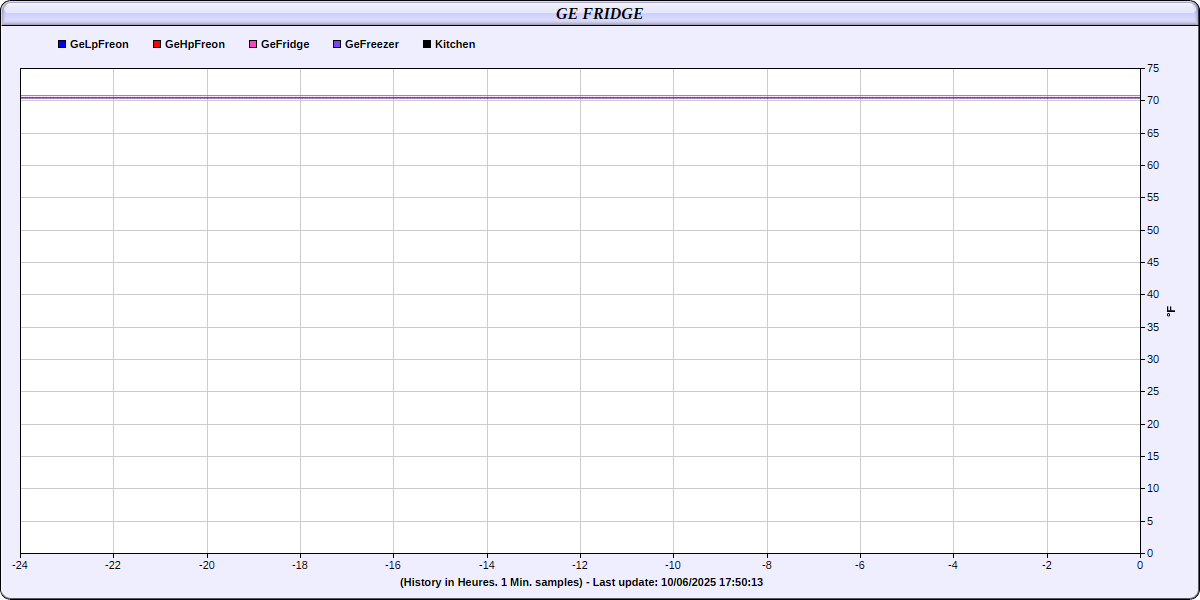Click the red GeHpFreon legend swatch
The height and width of the screenshot is (600, 1200).
click(x=157, y=45)
